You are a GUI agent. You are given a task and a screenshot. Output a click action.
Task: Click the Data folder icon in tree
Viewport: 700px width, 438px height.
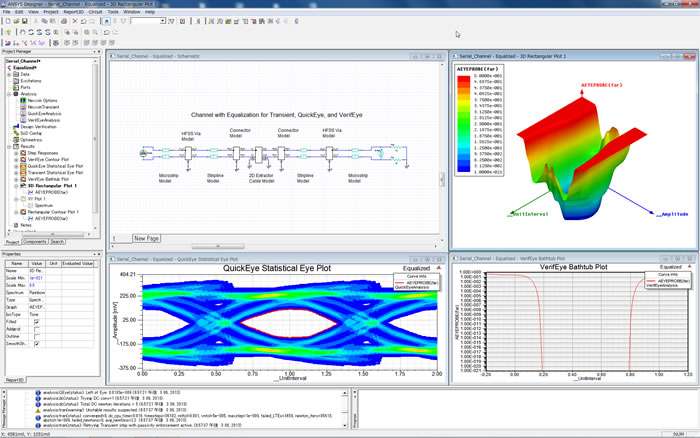click(x=16, y=75)
